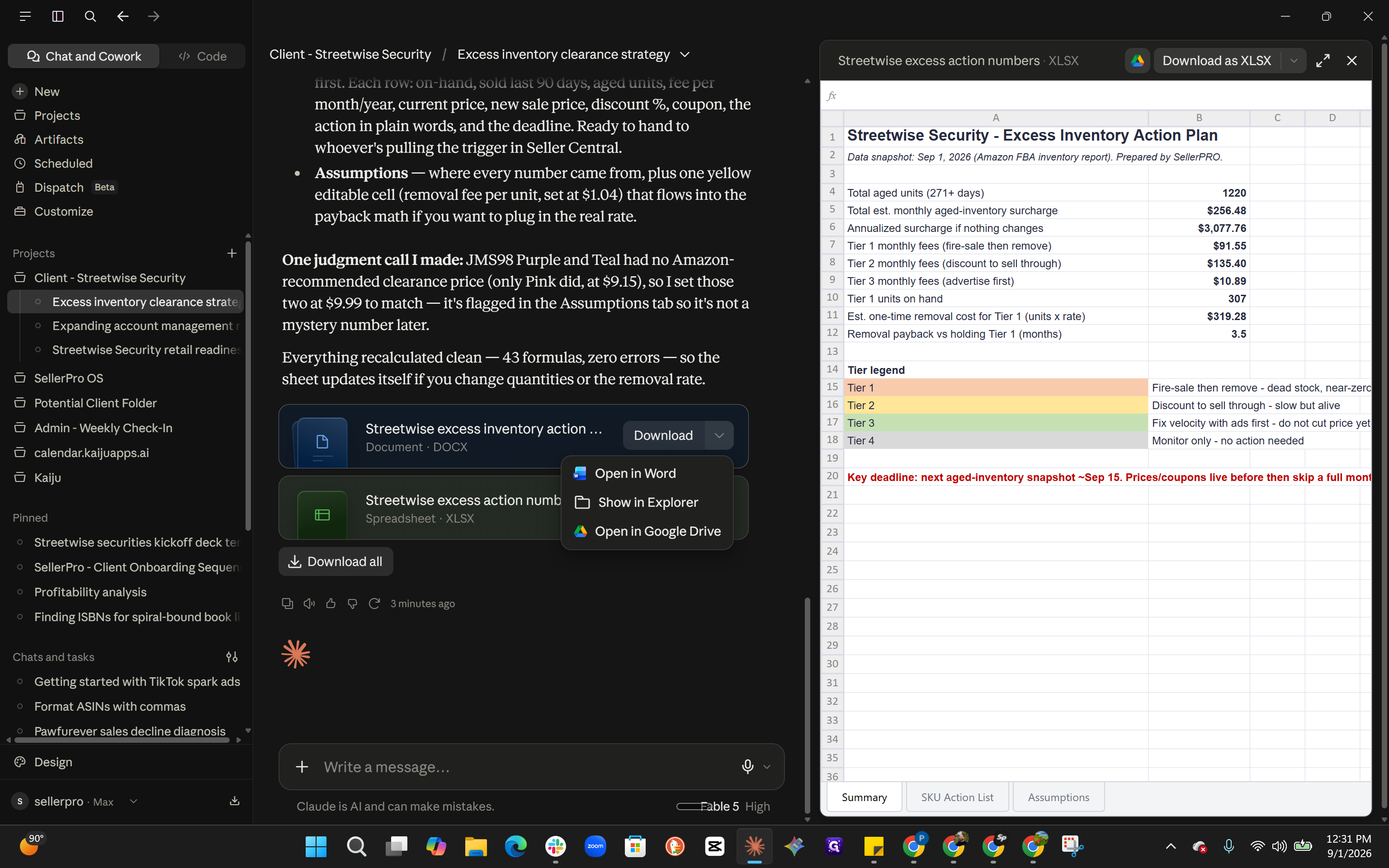Switch to Code mode
Screen dimensions: 1389x868
[203, 56]
